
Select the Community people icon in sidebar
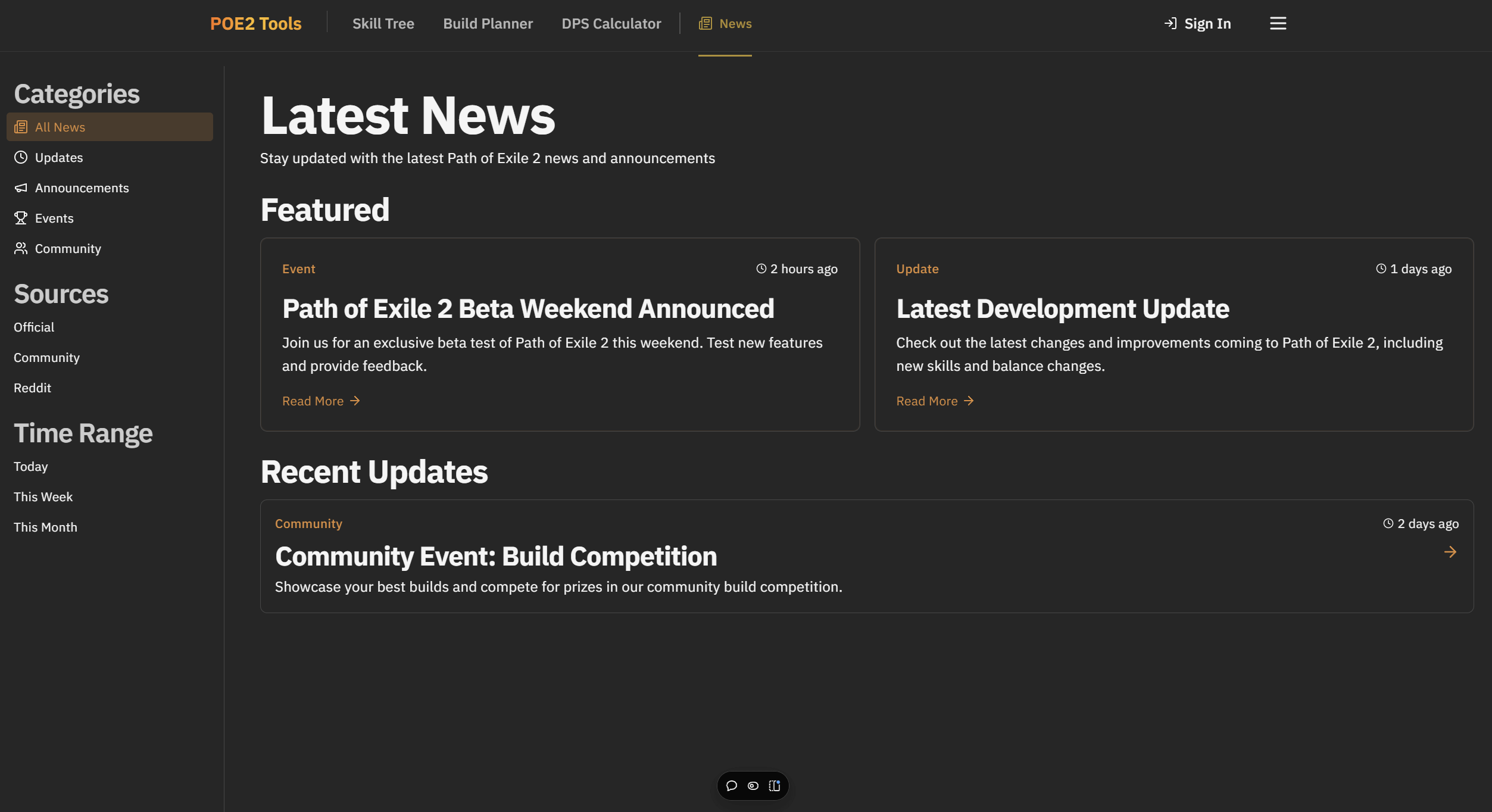21,248
